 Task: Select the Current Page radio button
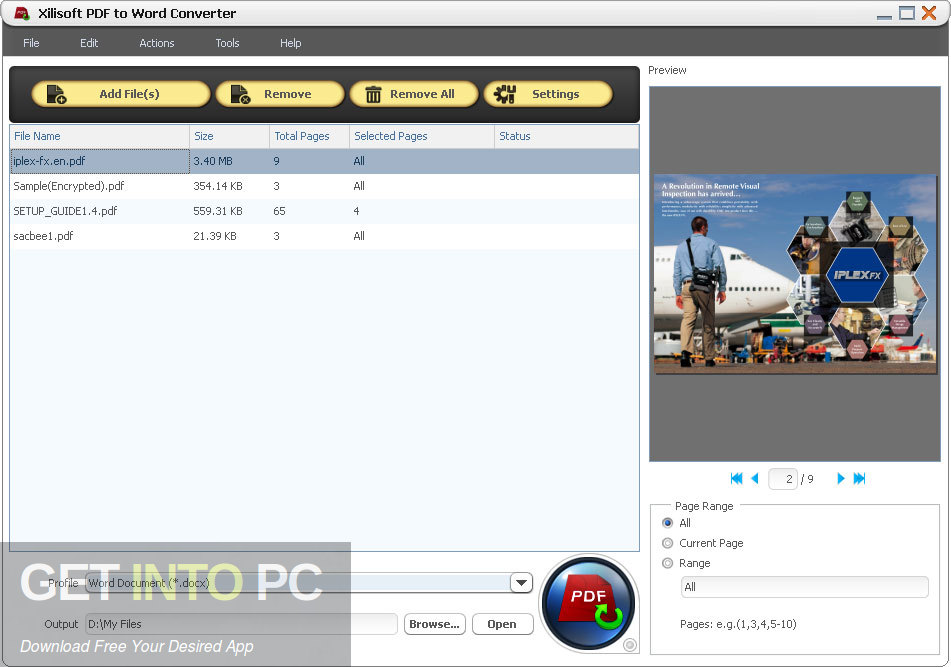[668, 543]
